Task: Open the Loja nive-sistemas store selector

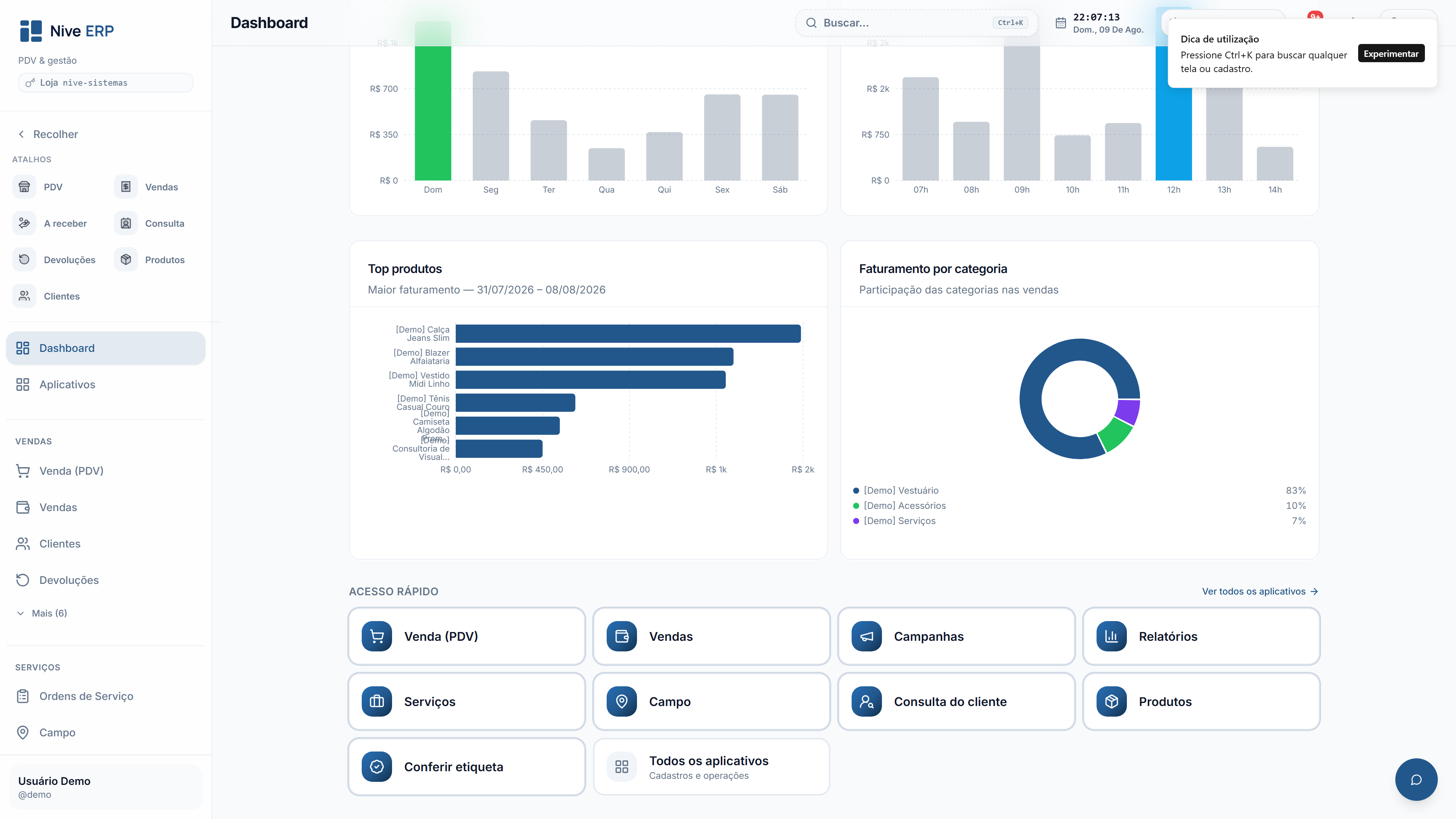Action: point(106,83)
